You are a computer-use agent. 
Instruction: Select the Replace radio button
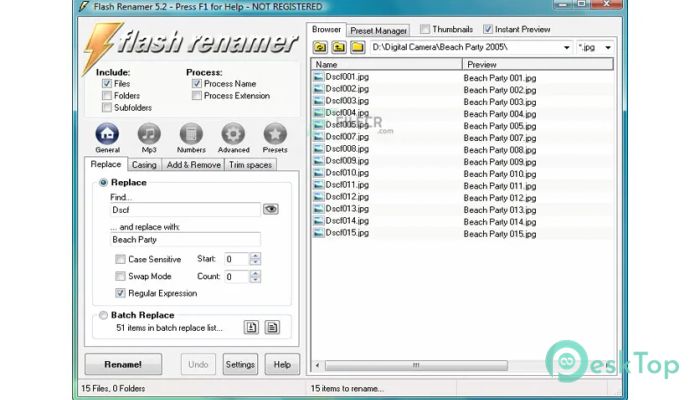pos(103,182)
